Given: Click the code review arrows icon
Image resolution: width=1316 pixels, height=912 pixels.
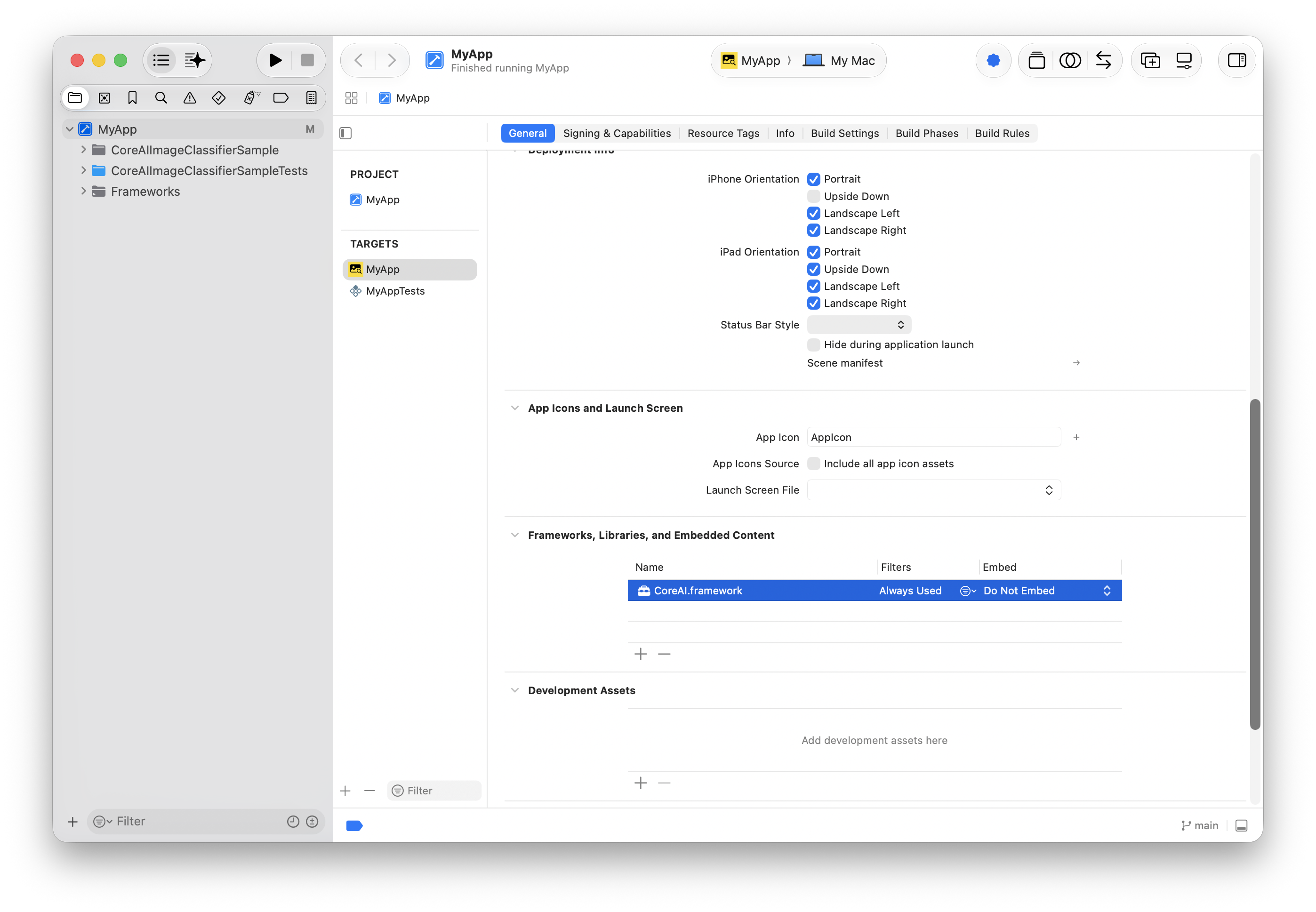Looking at the screenshot, I should (x=1103, y=60).
